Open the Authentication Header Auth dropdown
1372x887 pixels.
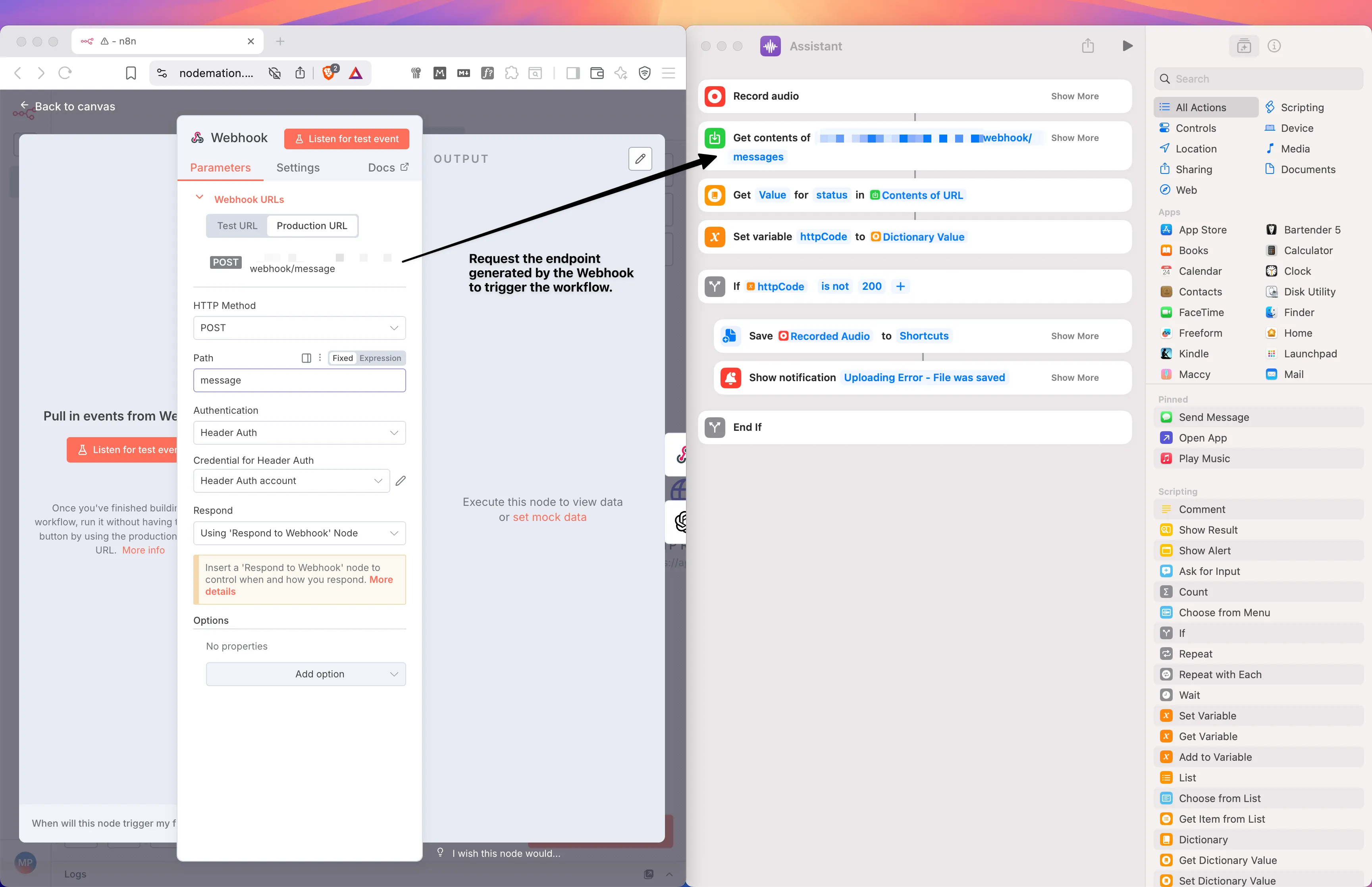pyautogui.click(x=299, y=432)
